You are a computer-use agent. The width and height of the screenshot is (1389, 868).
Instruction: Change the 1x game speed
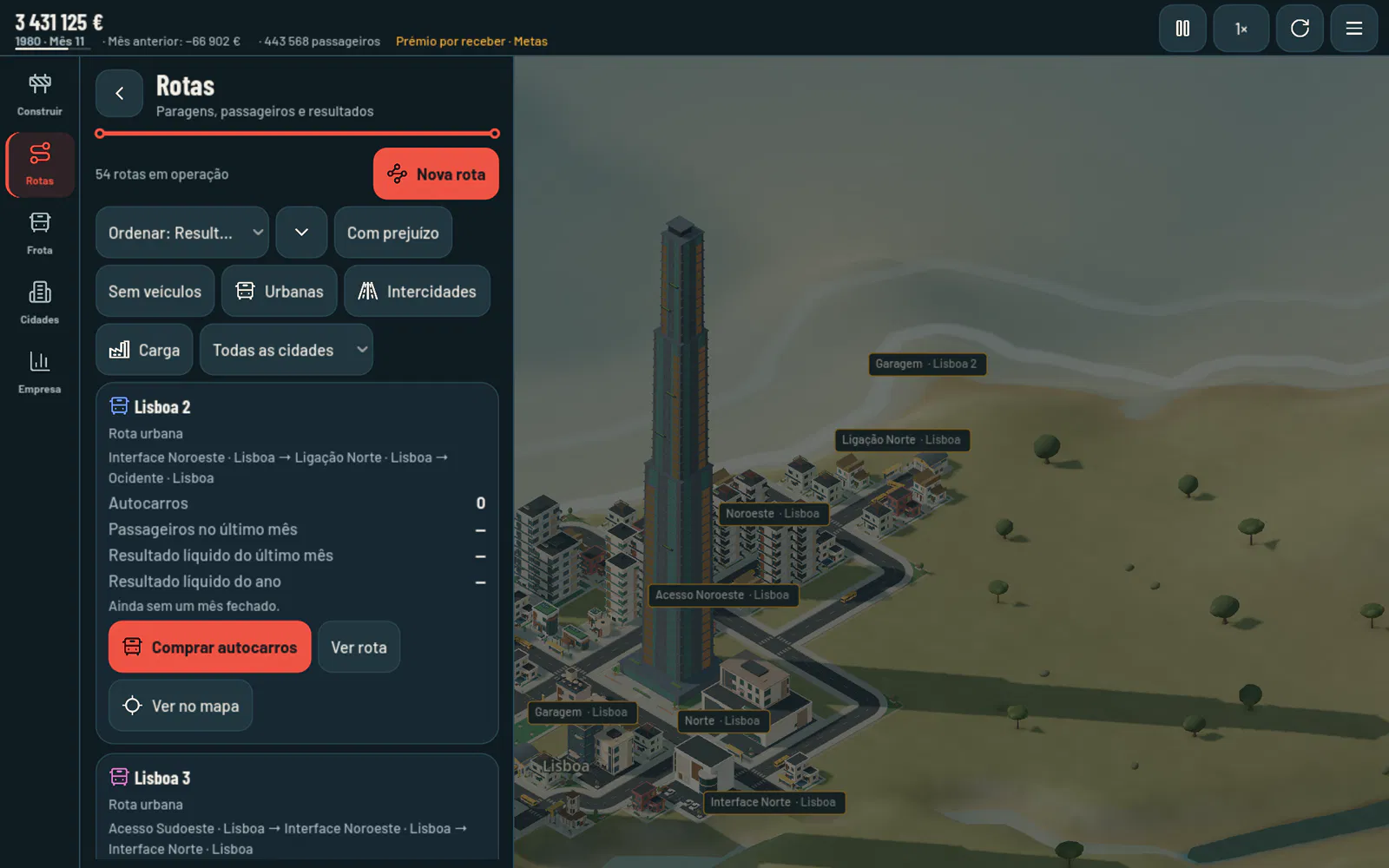point(1241,29)
